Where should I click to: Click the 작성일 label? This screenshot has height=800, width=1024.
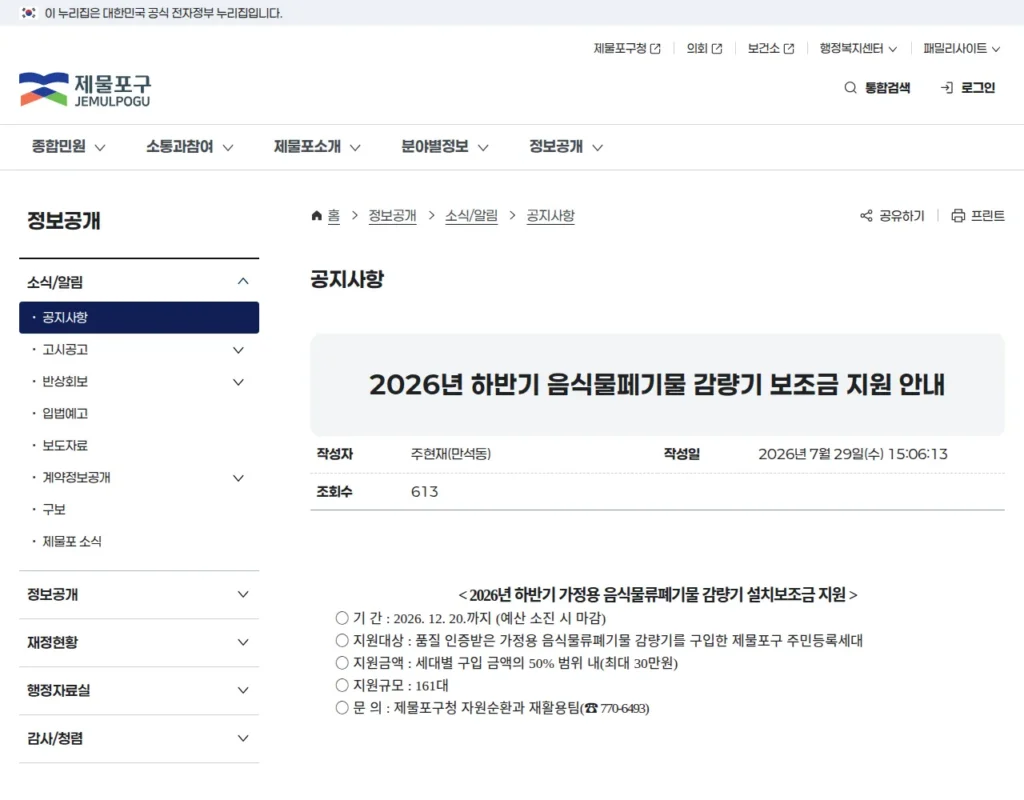[682, 454]
